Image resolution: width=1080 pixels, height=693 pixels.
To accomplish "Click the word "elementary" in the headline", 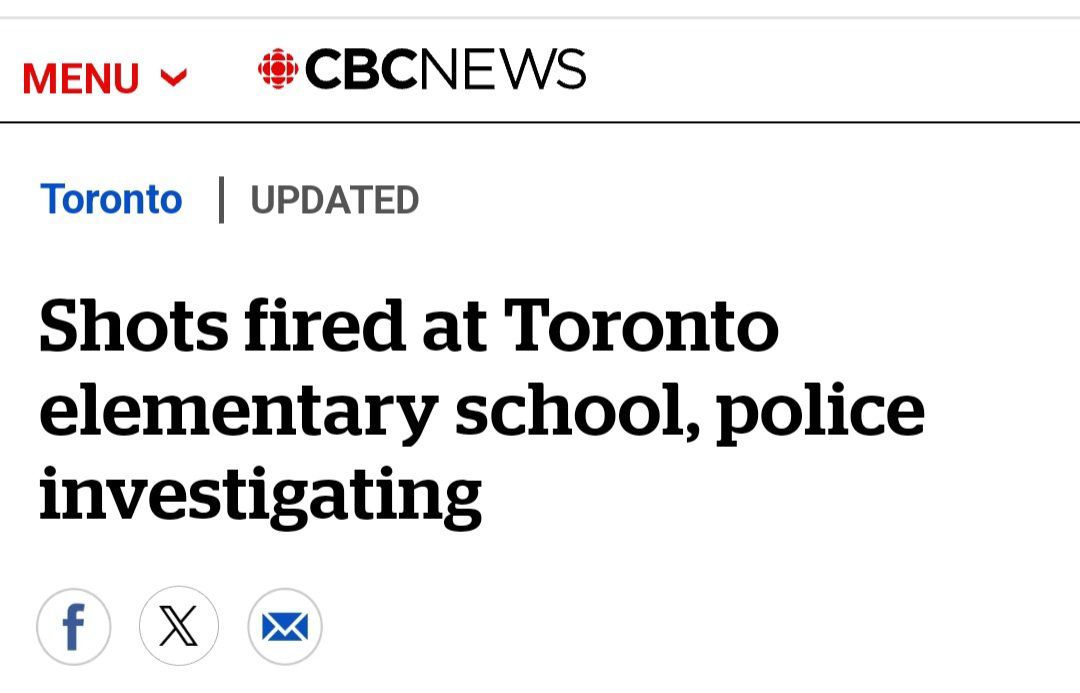I will coord(238,410).
